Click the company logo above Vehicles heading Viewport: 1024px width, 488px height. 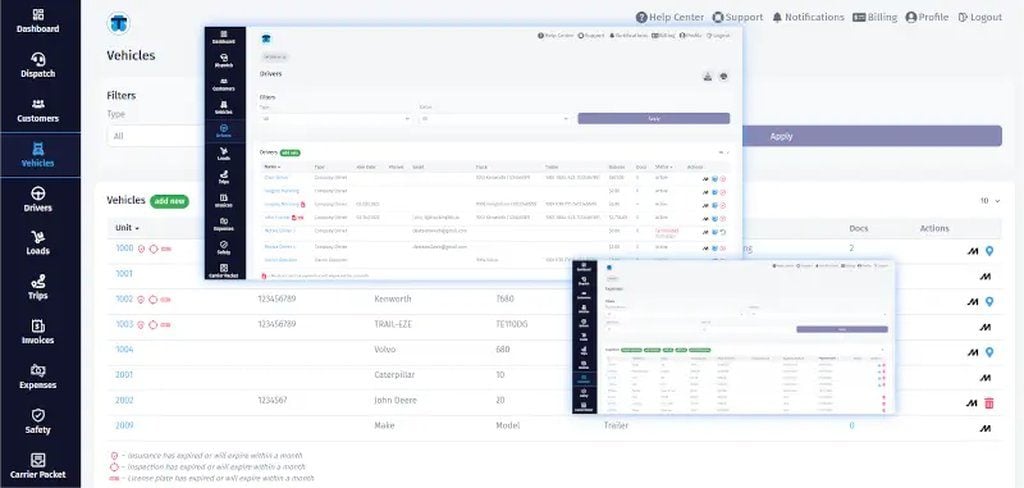click(x=118, y=24)
